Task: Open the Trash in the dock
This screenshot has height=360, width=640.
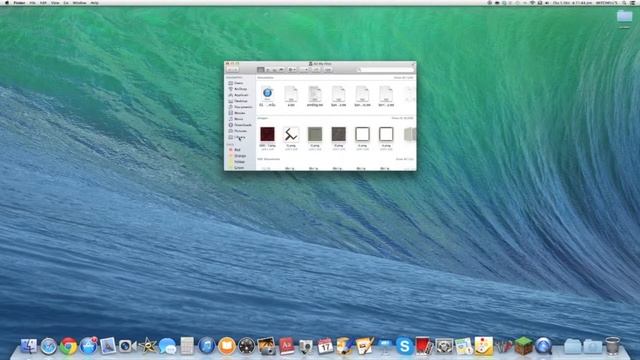Action: pos(612,346)
